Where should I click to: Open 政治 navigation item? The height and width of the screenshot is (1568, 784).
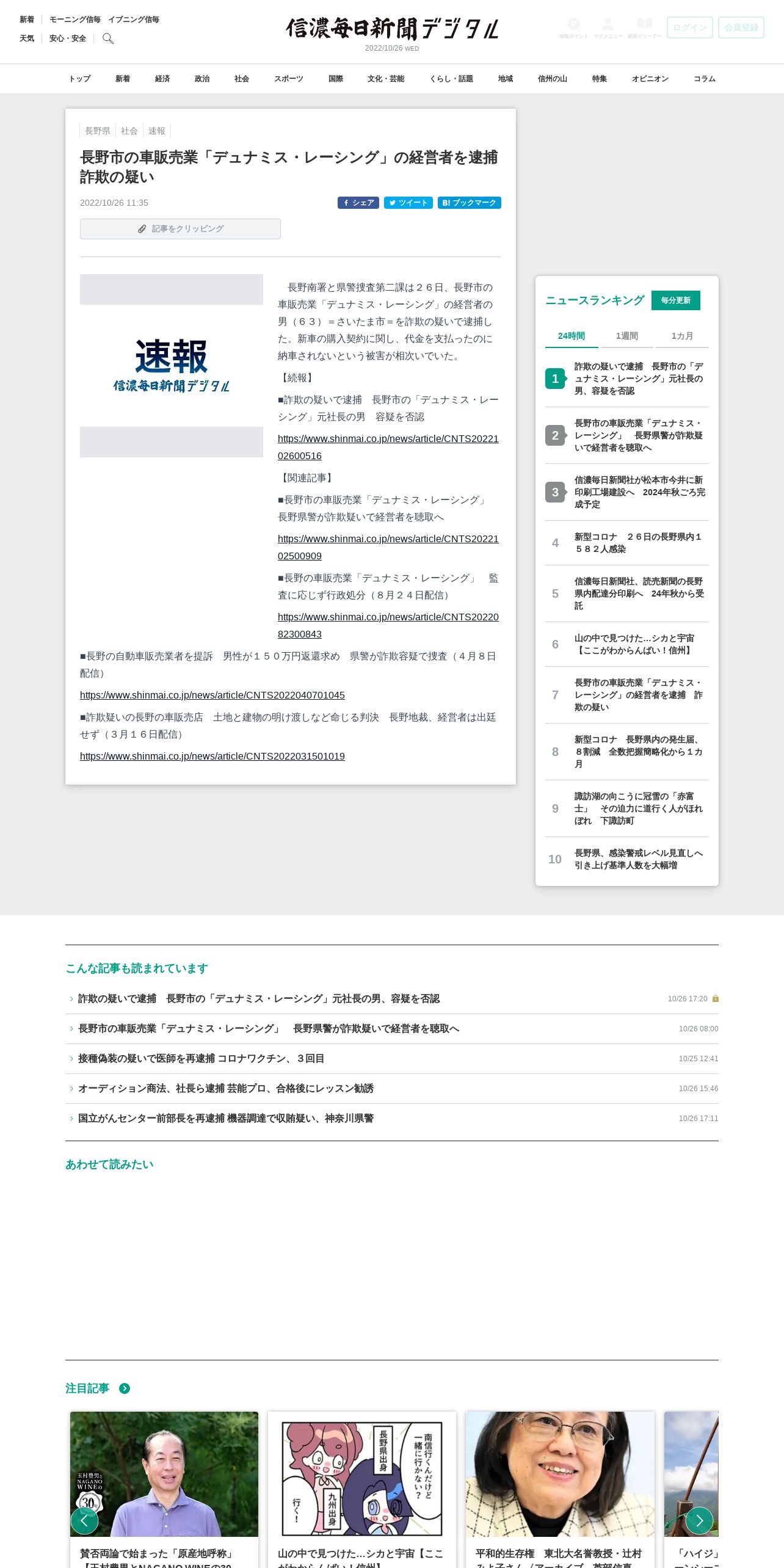pos(202,79)
